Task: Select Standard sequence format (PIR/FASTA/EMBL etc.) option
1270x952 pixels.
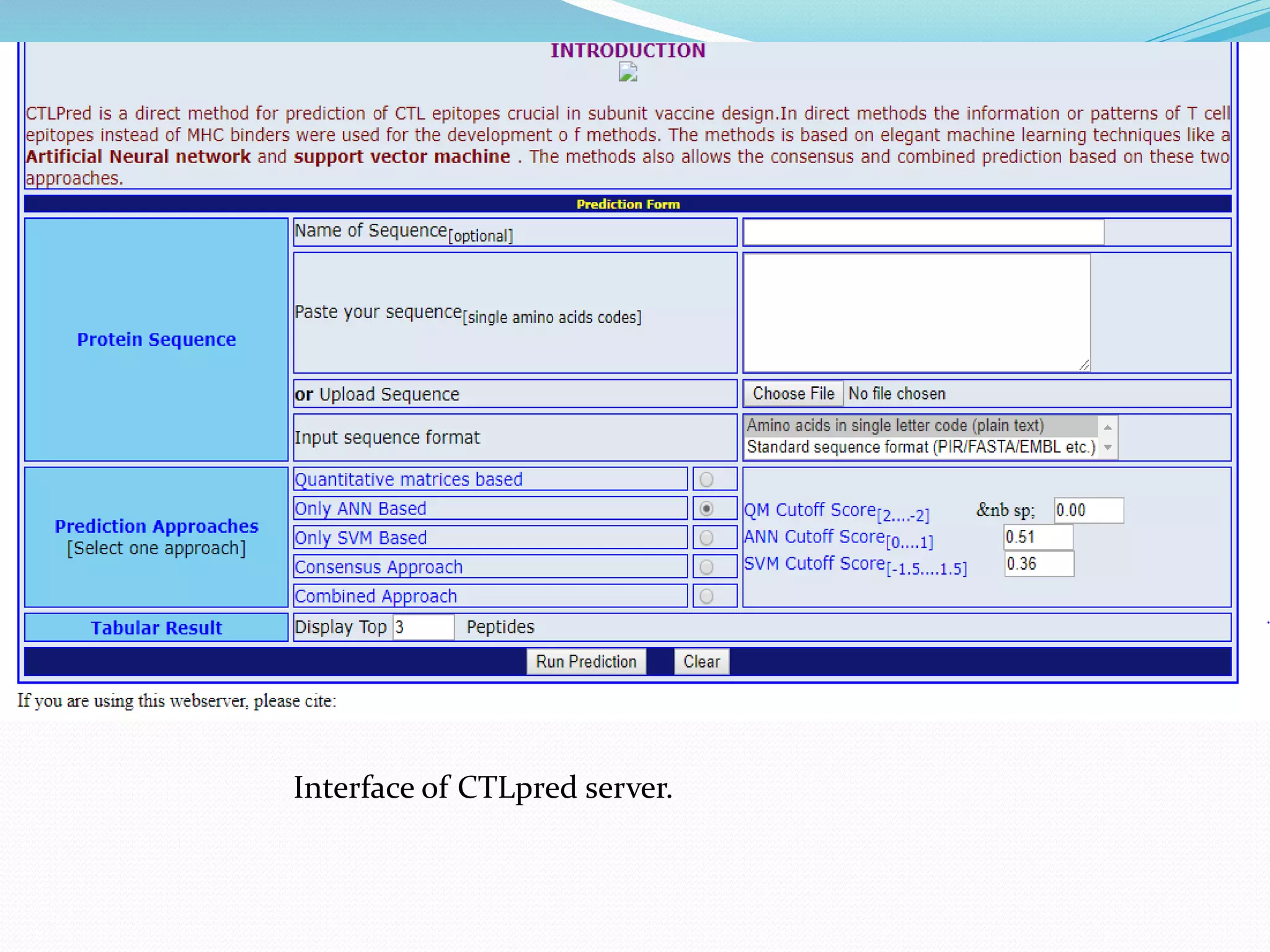Action: click(x=920, y=447)
